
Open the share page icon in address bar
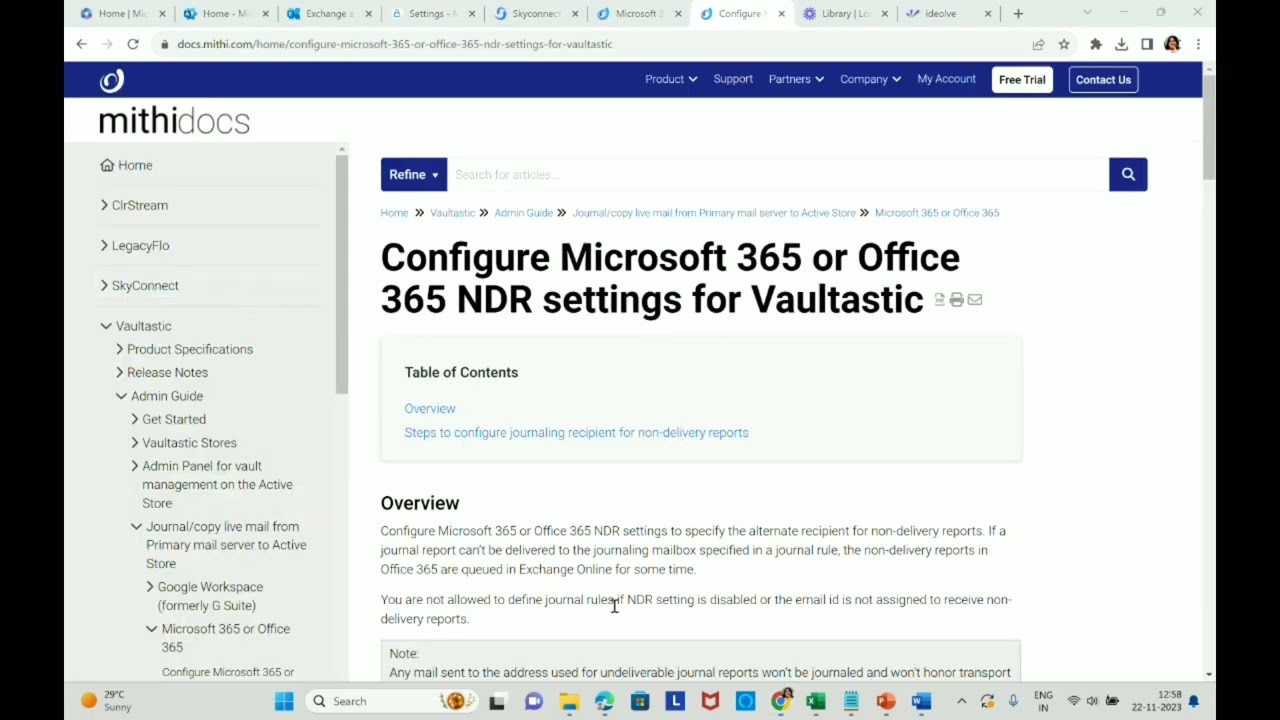[x=1038, y=44]
